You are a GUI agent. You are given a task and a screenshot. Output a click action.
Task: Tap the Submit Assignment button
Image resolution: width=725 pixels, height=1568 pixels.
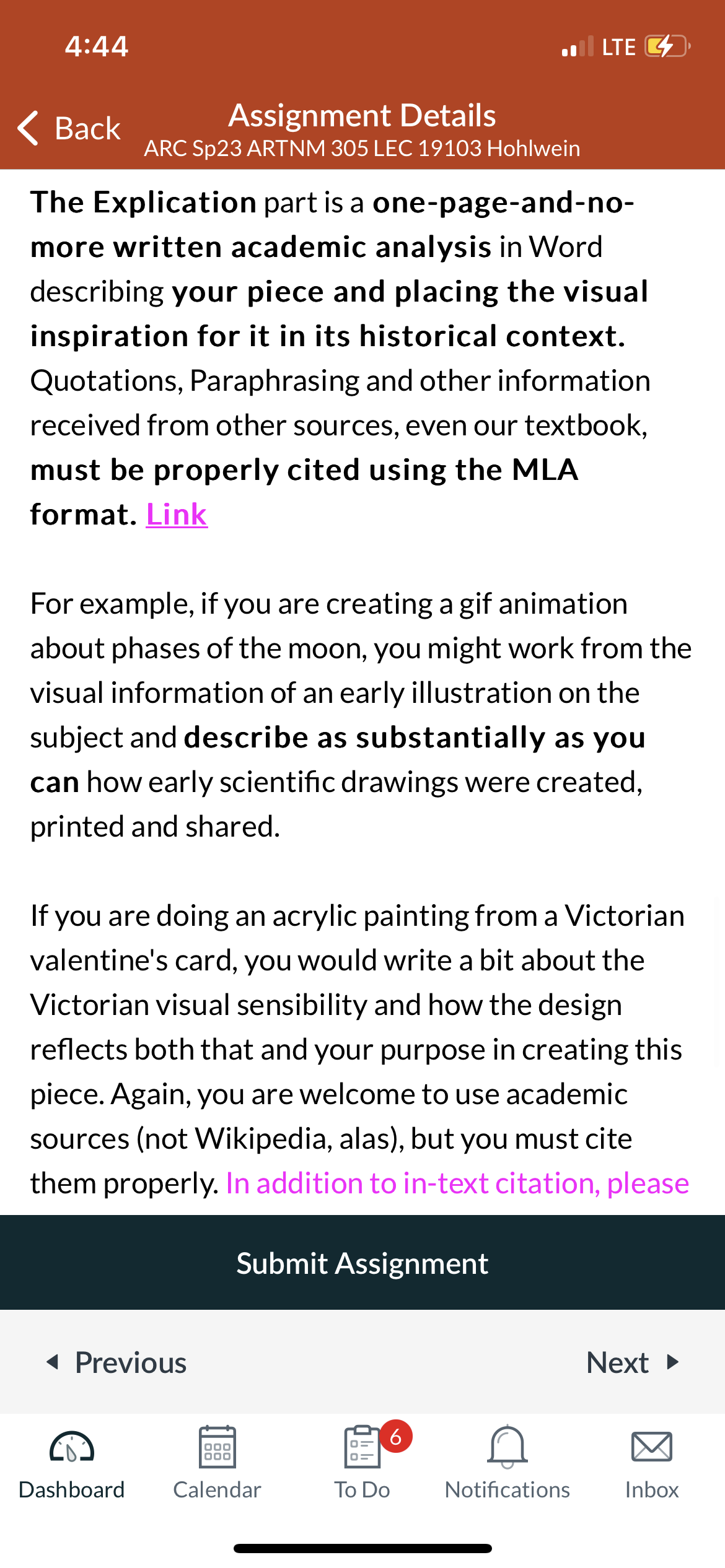[362, 1263]
